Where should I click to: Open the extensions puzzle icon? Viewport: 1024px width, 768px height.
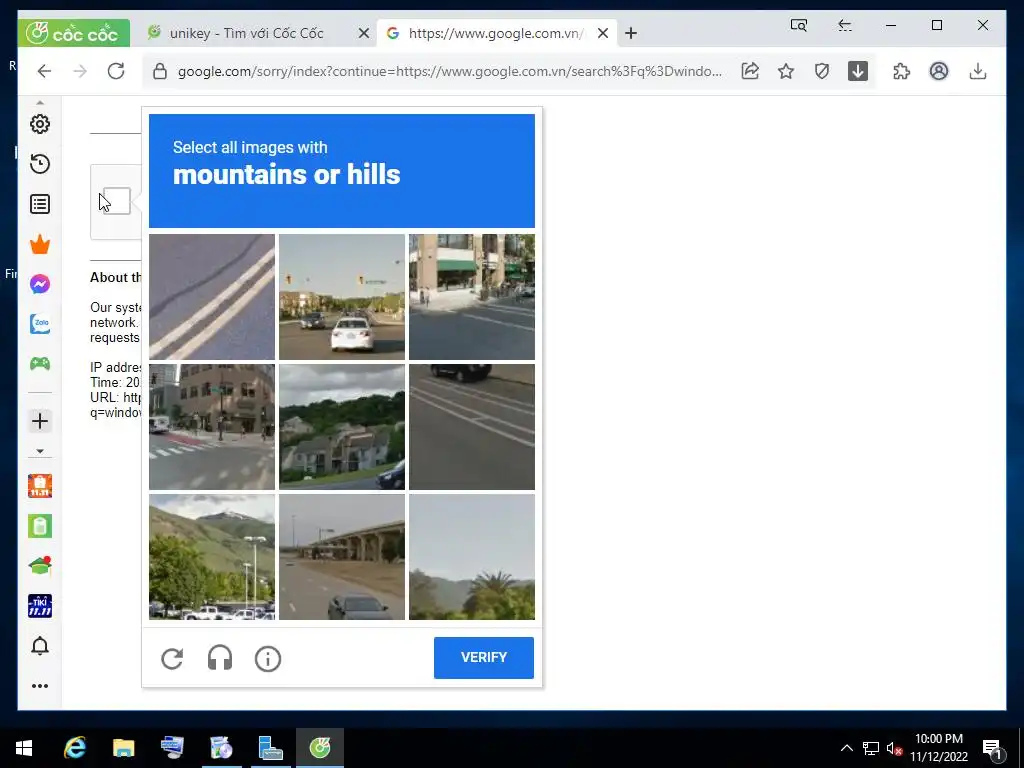coord(901,71)
